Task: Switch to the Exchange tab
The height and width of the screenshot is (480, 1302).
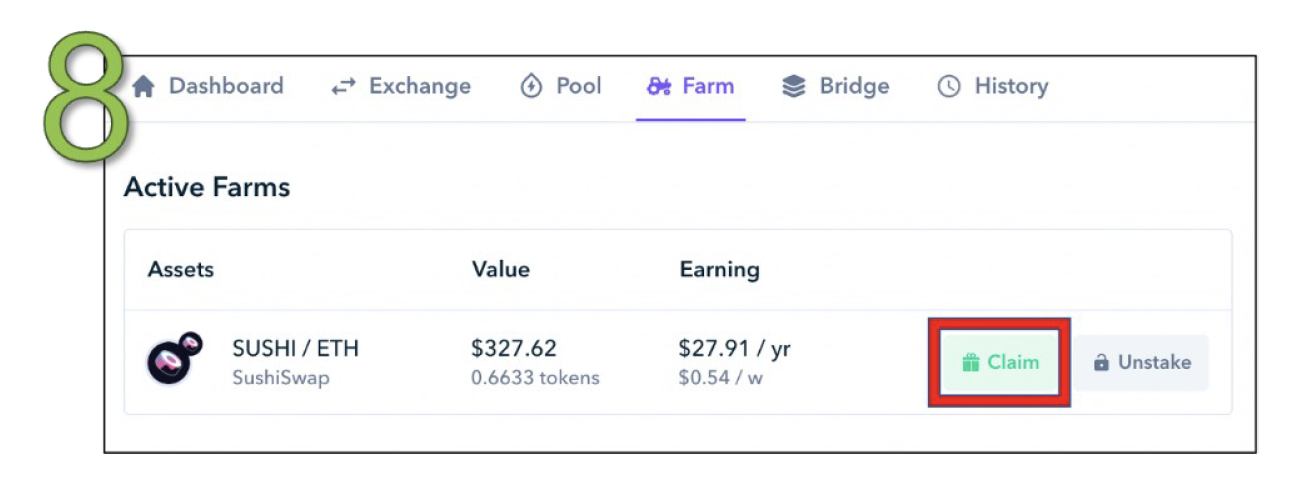Action: tap(419, 87)
